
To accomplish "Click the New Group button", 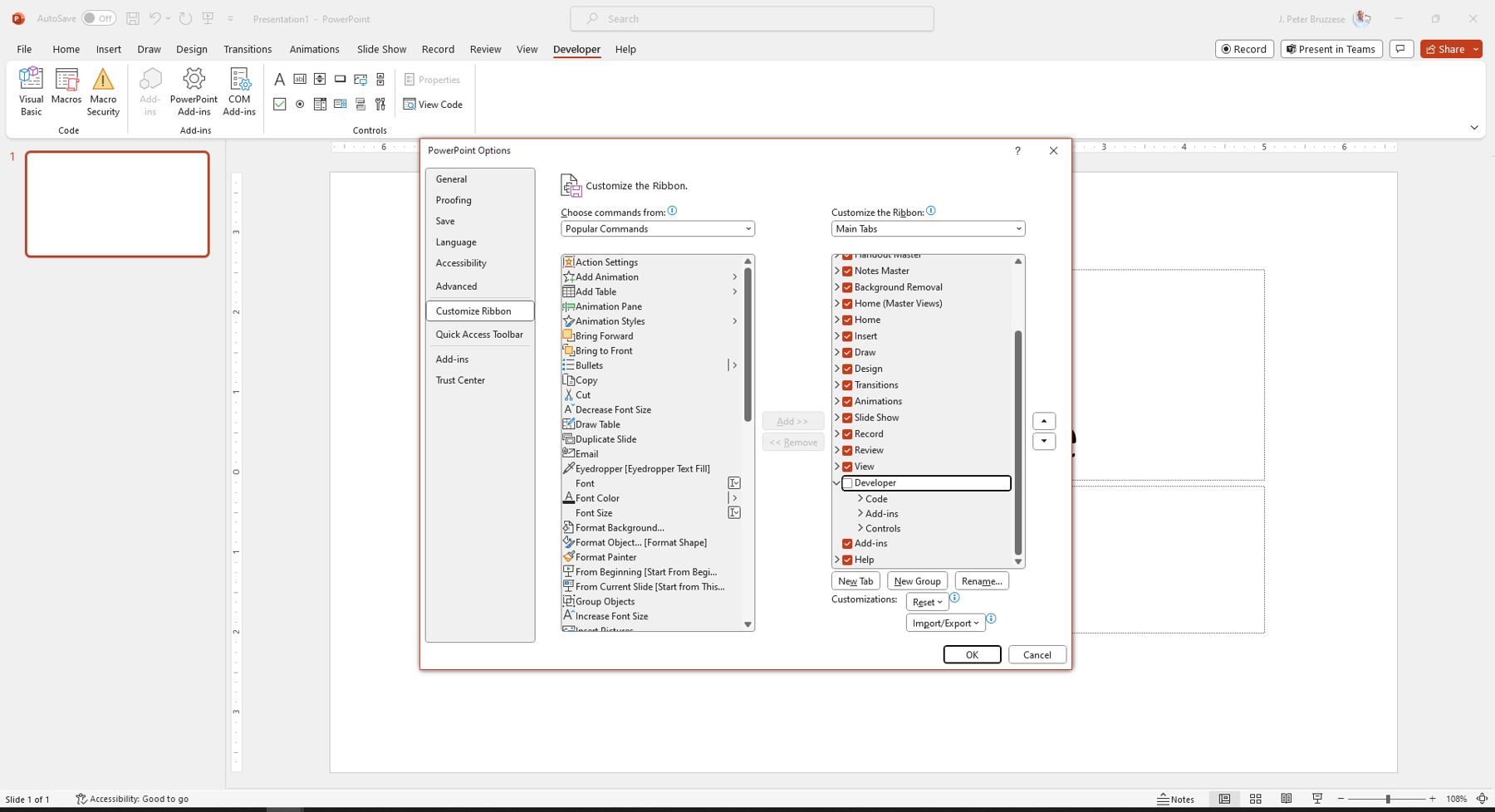I will (917, 581).
